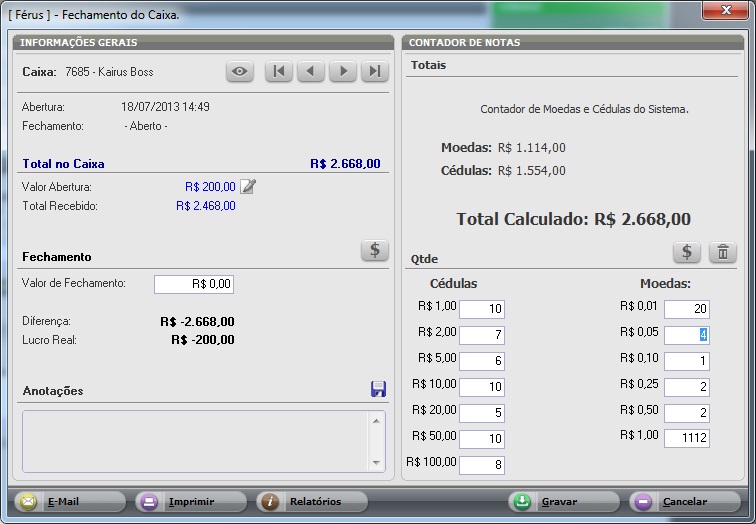Screen dimensions: 756x524
Task: Save annotations with the floppy disk icon
Action: pos(378,389)
